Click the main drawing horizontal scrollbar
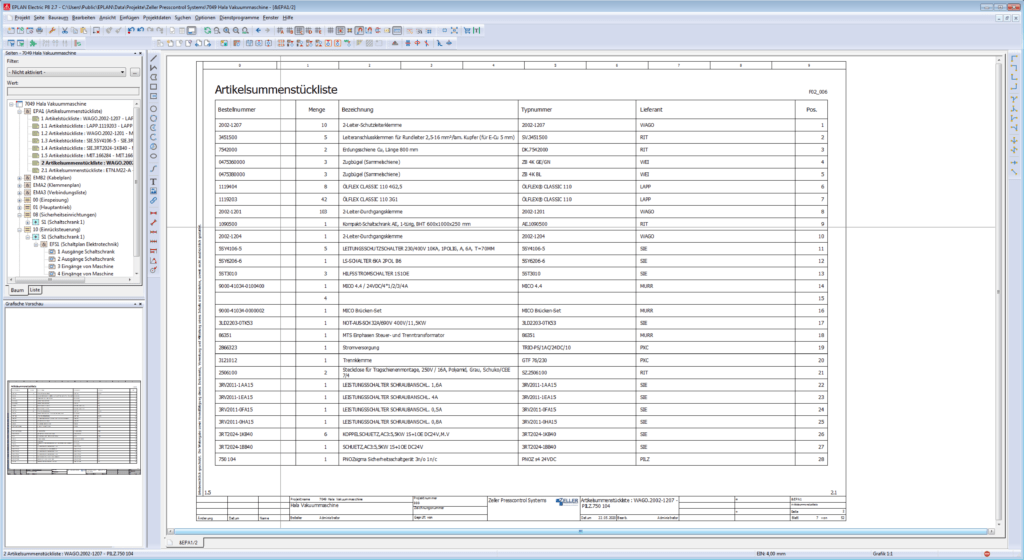The width and height of the screenshot is (1024, 560). click(x=580, y=531)
